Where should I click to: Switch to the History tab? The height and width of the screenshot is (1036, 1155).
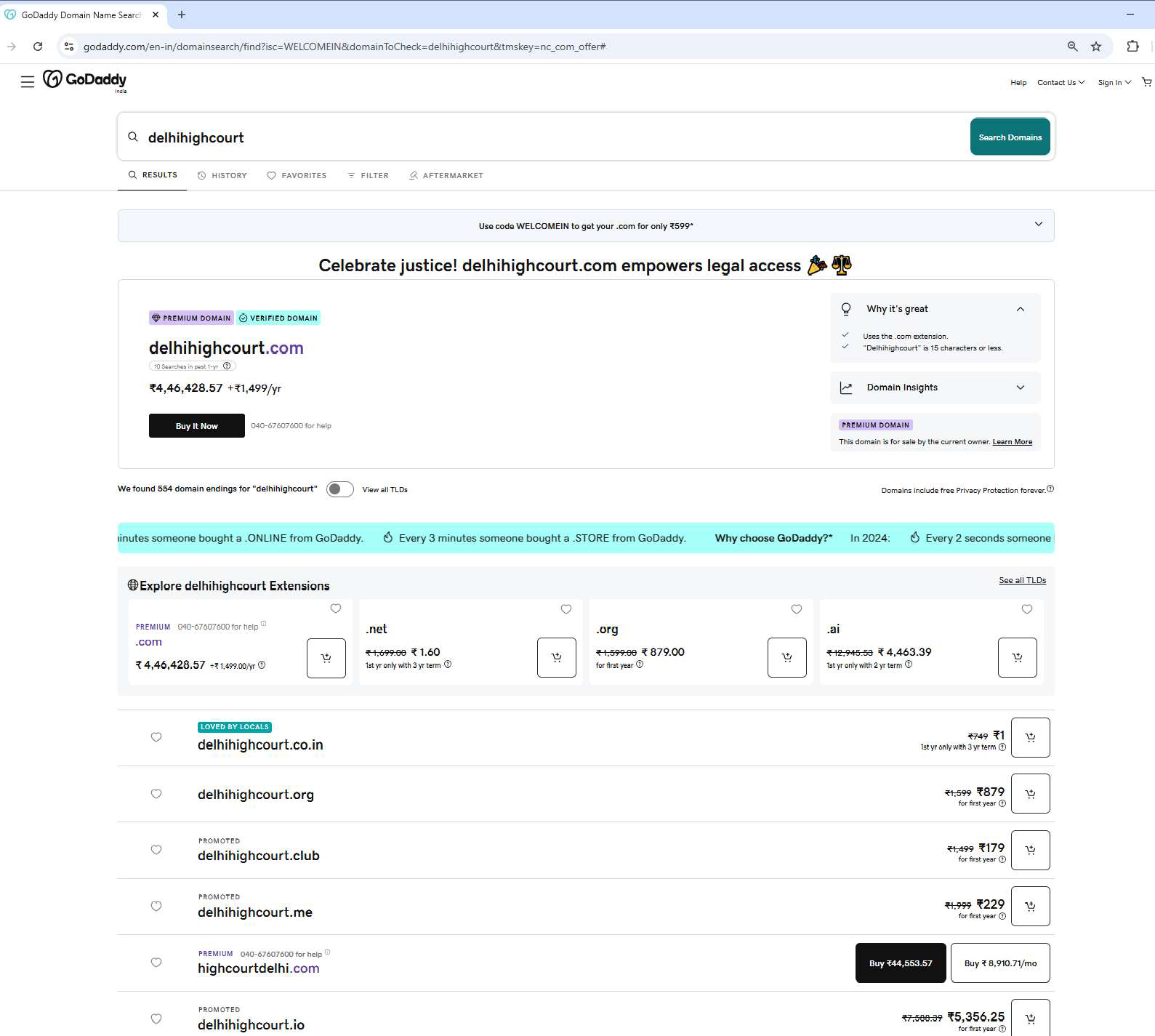click(222, 175)
